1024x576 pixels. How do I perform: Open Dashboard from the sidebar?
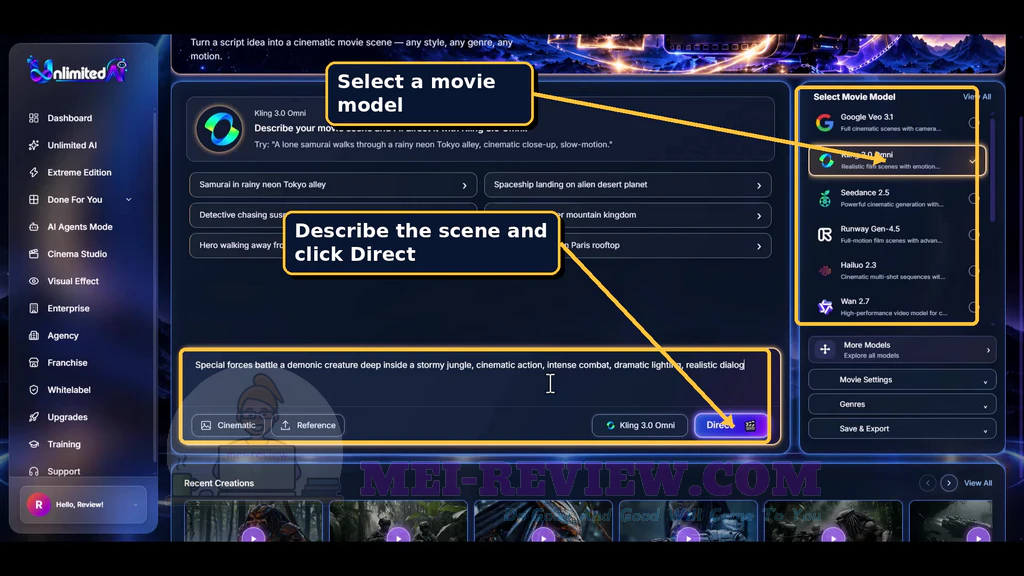(x=70, y=118)
